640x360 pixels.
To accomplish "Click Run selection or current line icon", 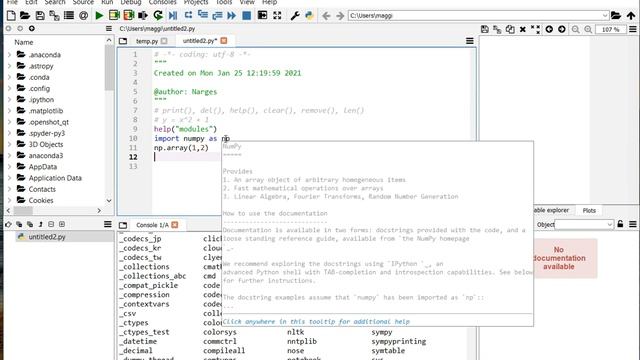I will [x=143, y=16].
